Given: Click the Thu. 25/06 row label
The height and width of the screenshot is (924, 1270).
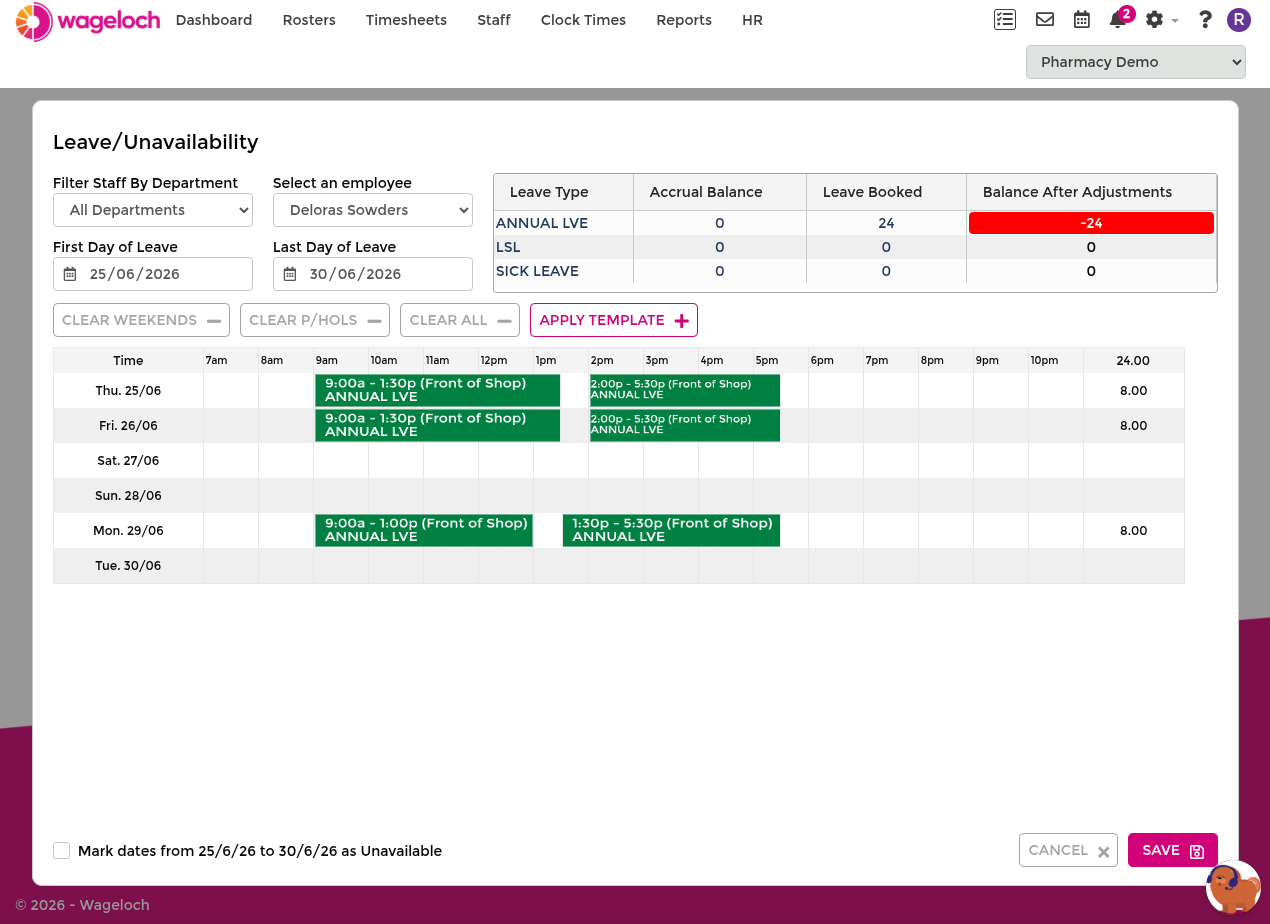Looking at the screenshot, I should tap(128, 391).
